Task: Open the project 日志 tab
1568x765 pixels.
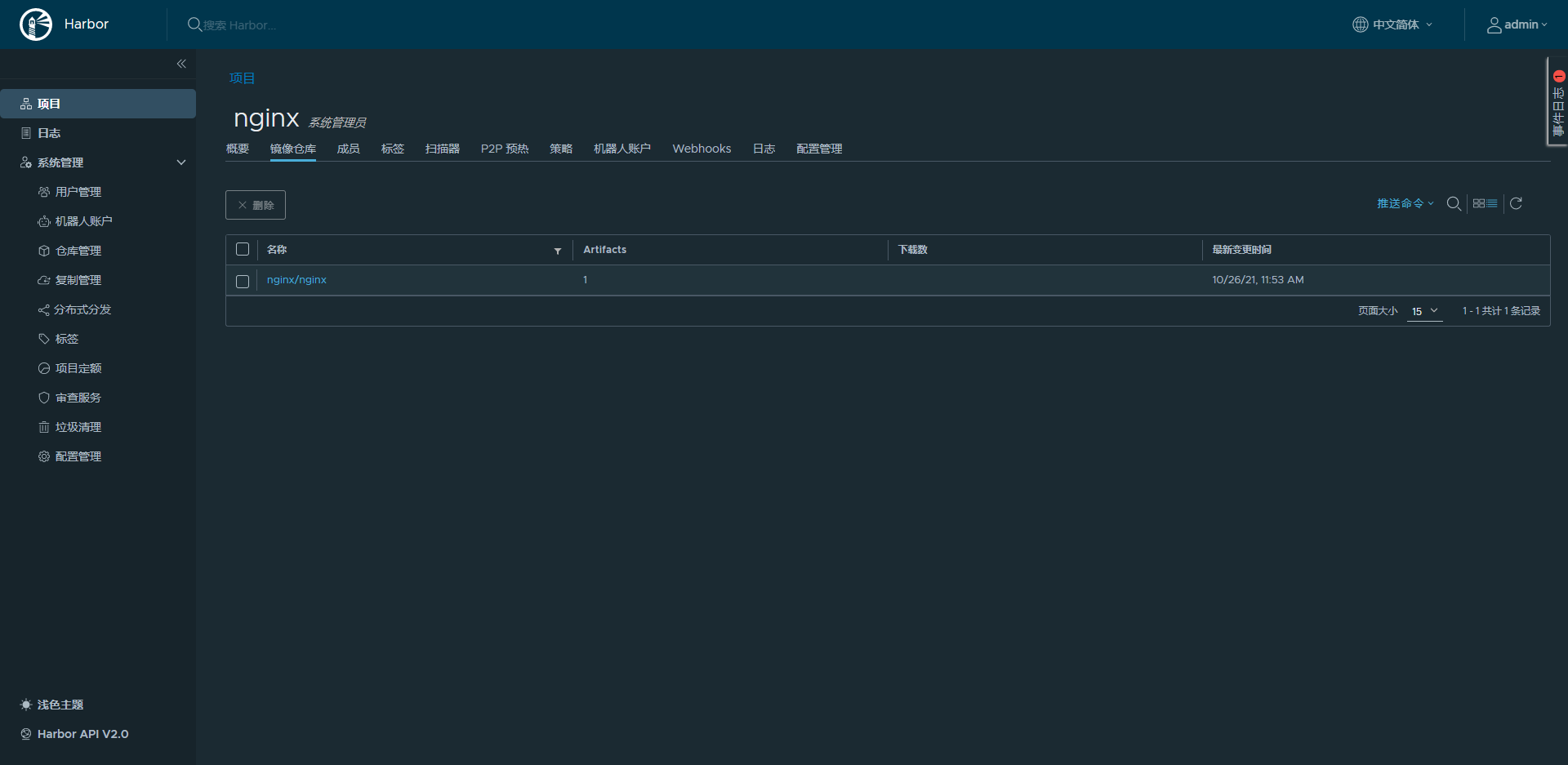Action: (x=764, y=149)
